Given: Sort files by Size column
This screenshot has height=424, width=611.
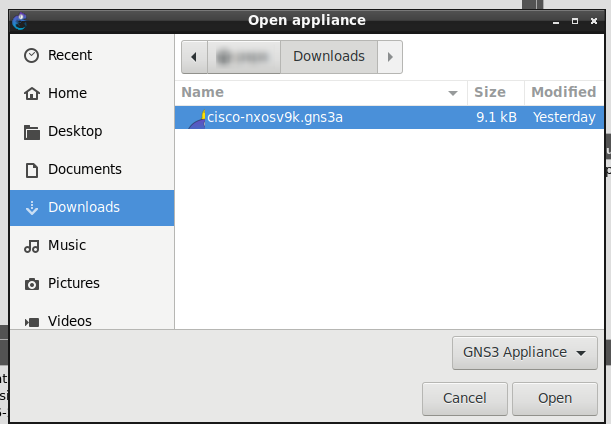Looking at the screenshot, I should click(496, 93).
